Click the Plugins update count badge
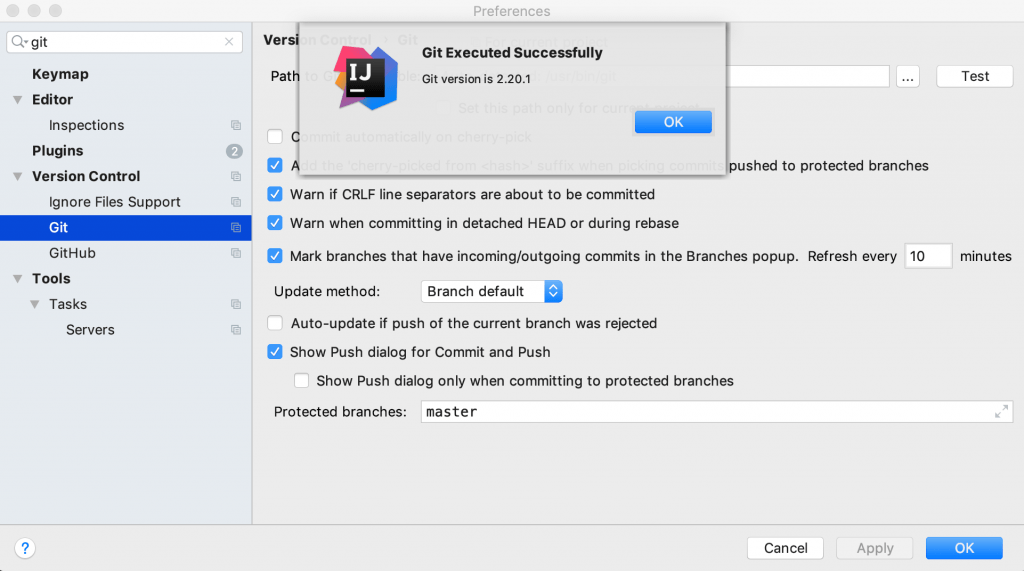The width and height of the screenshot is (1024, 571). (234, 151)
